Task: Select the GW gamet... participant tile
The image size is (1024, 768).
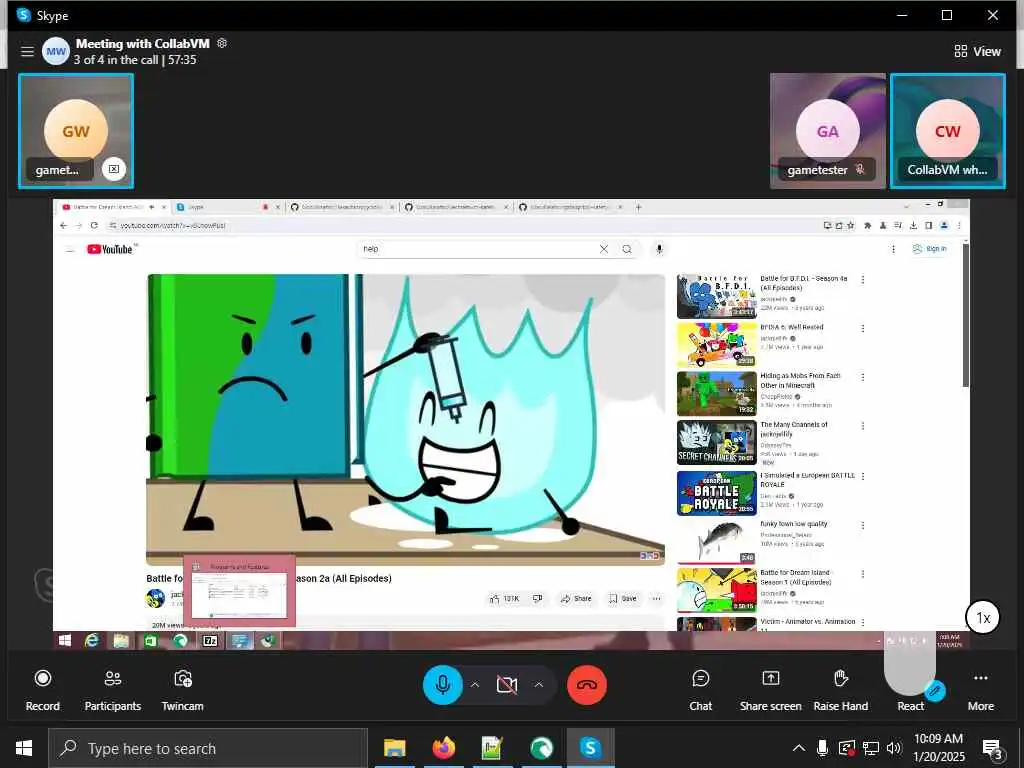Action: point(76,131)
